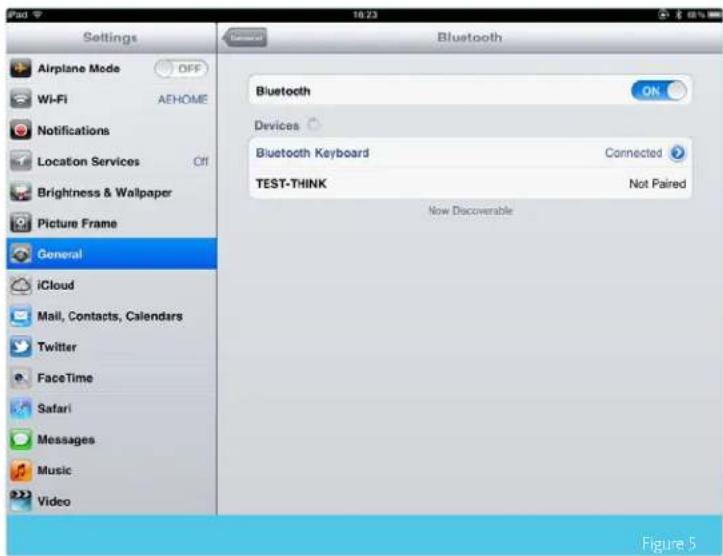Go back to General settings

point(245,37)
